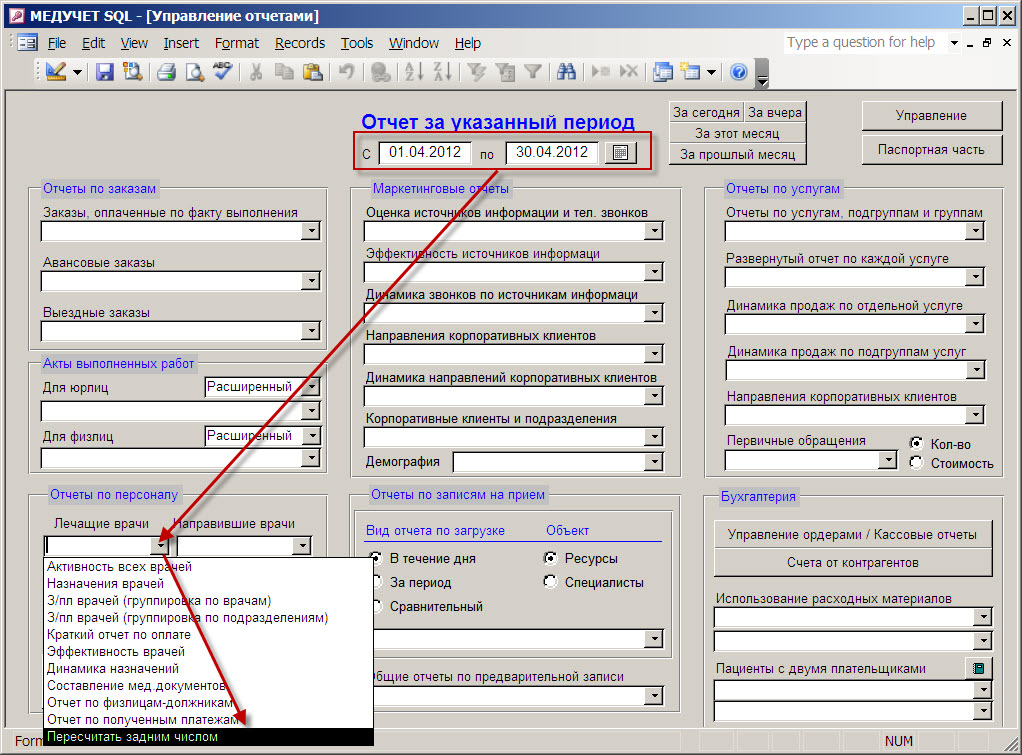The image size is (1022, 755).
Task: Open Print Preview from the toolbar
Action: point(194,72)
